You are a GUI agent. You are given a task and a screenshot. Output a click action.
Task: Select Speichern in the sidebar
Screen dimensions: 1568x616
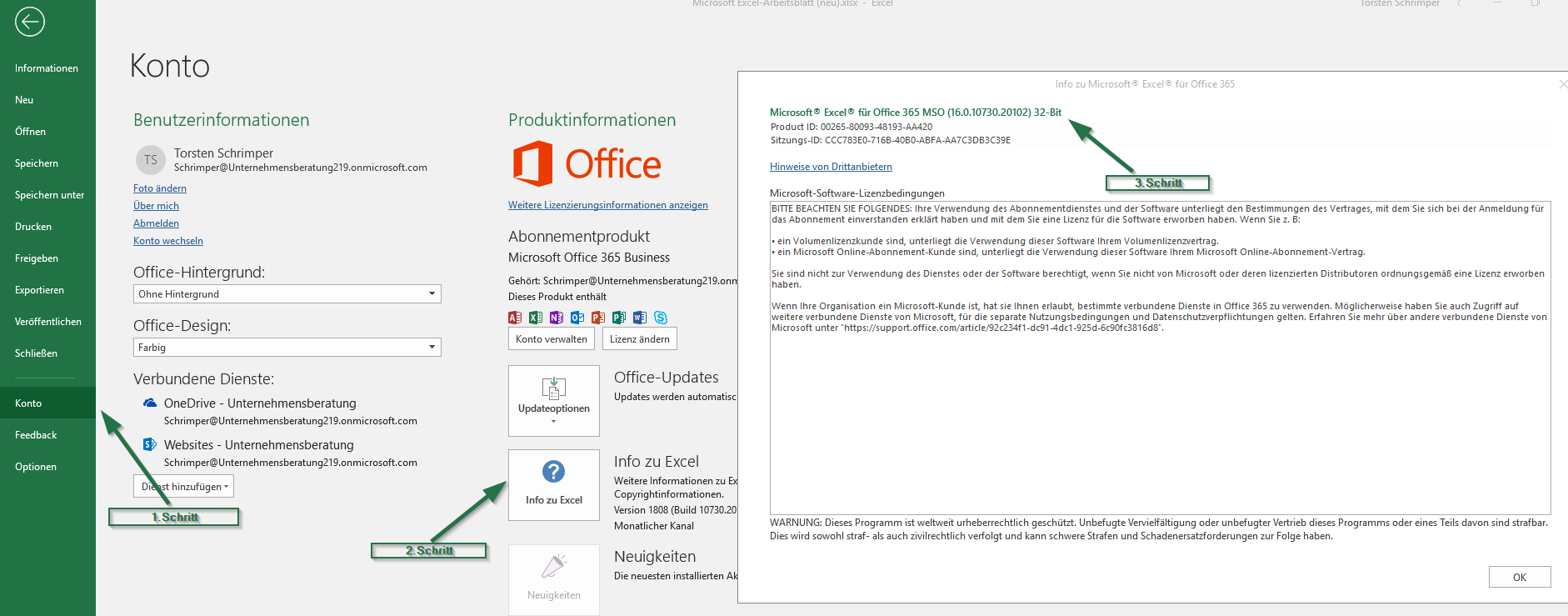pyautogui.click(x=47, y=163)
